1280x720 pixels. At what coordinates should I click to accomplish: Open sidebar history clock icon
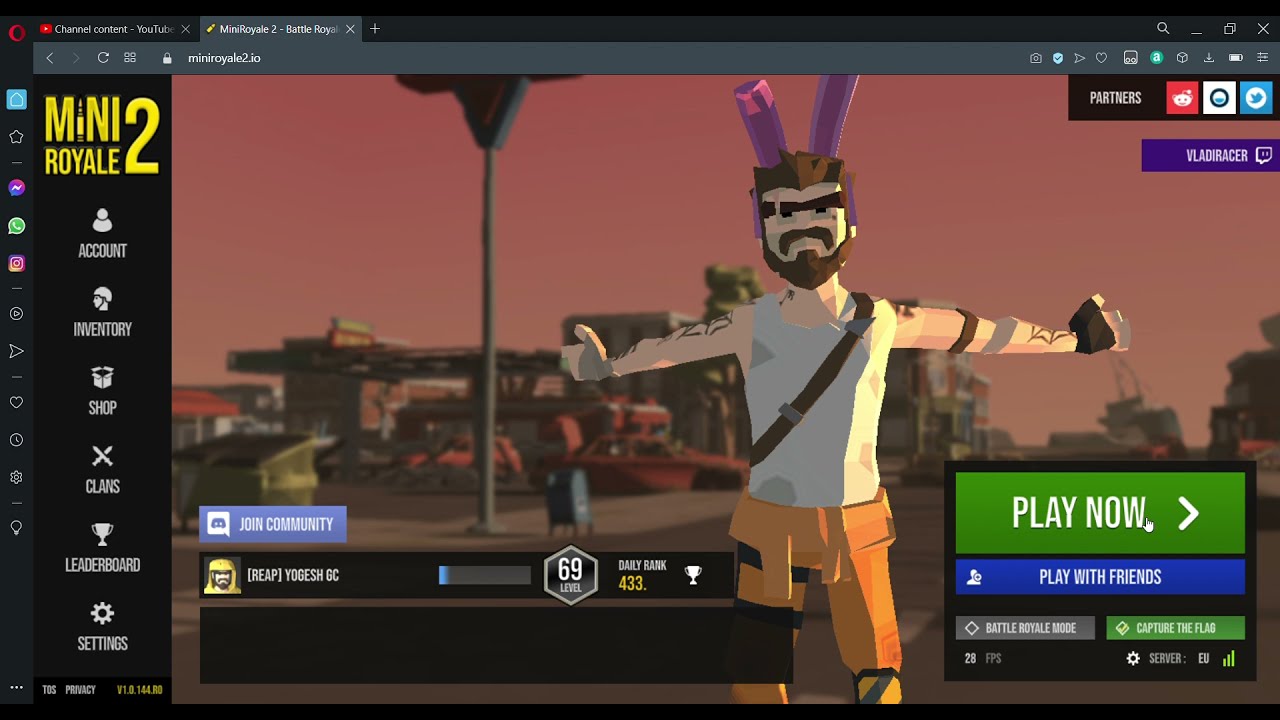[16, 440]
